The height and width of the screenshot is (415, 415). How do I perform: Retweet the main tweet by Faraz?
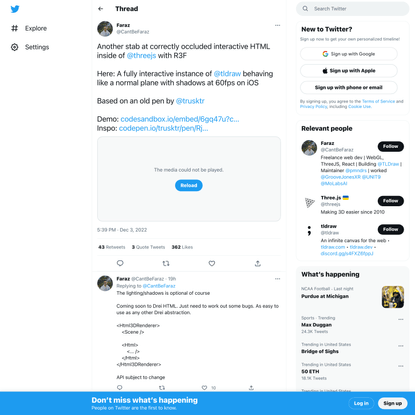coord(166,263)
